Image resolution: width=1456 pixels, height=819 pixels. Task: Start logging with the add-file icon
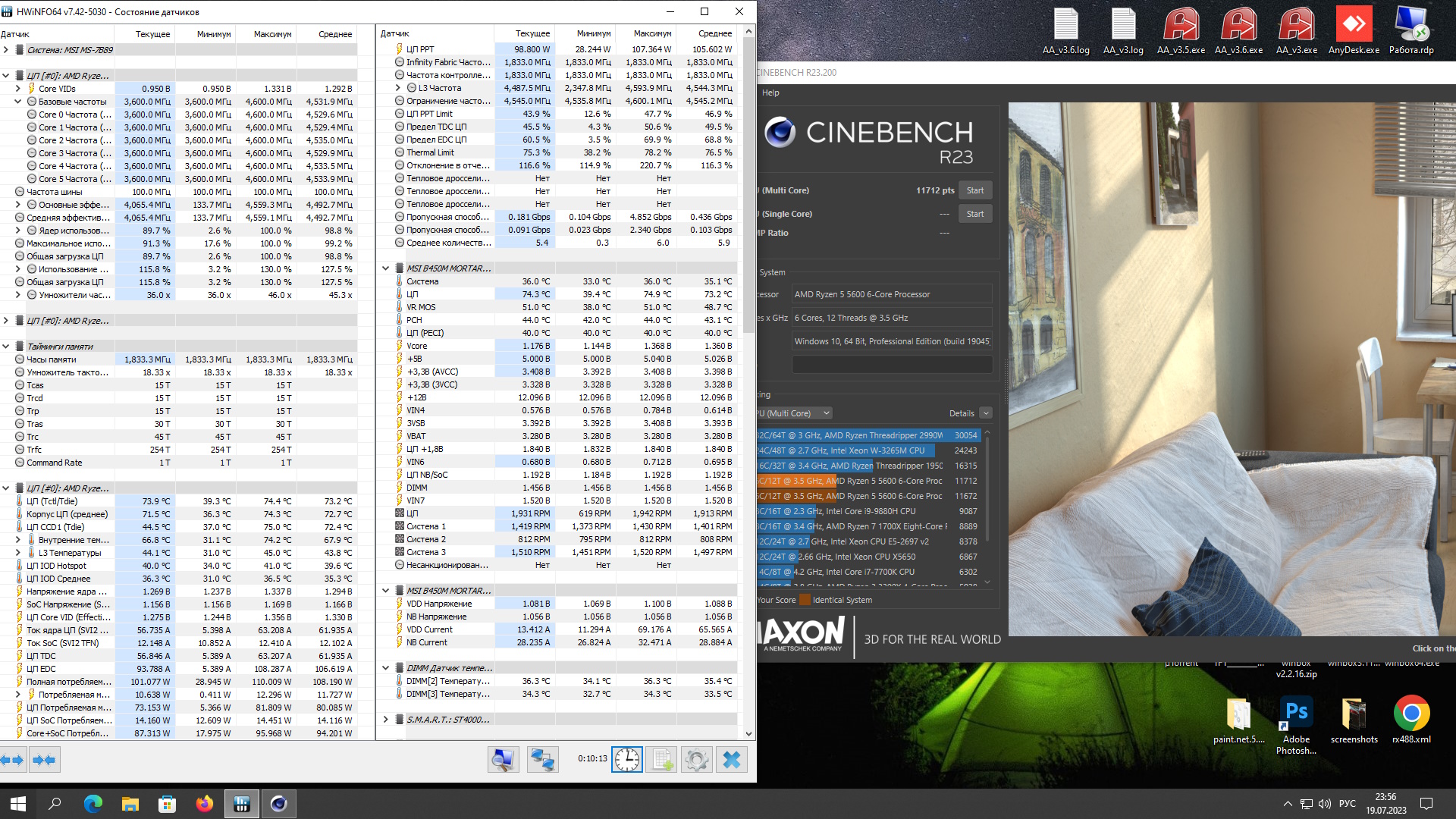click(x=661, y=760)
